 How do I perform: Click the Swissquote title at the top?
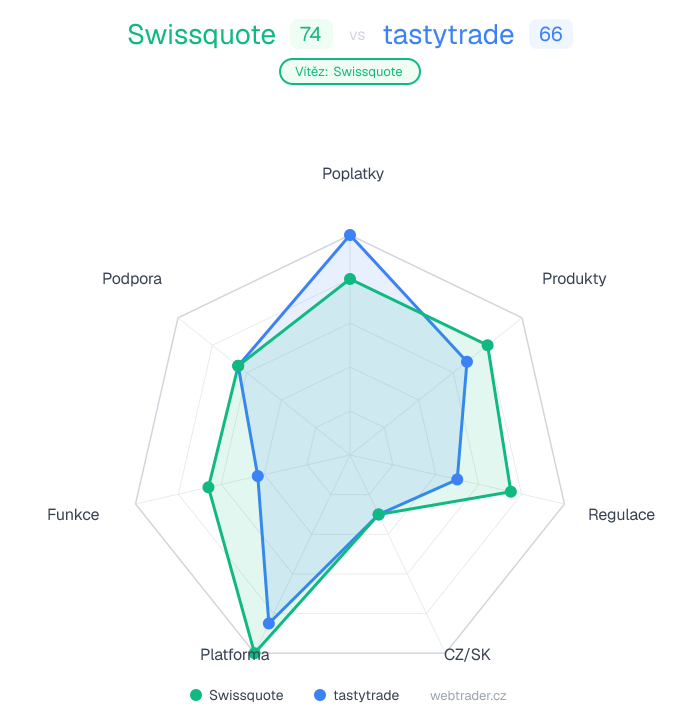[x=201, y=35]
